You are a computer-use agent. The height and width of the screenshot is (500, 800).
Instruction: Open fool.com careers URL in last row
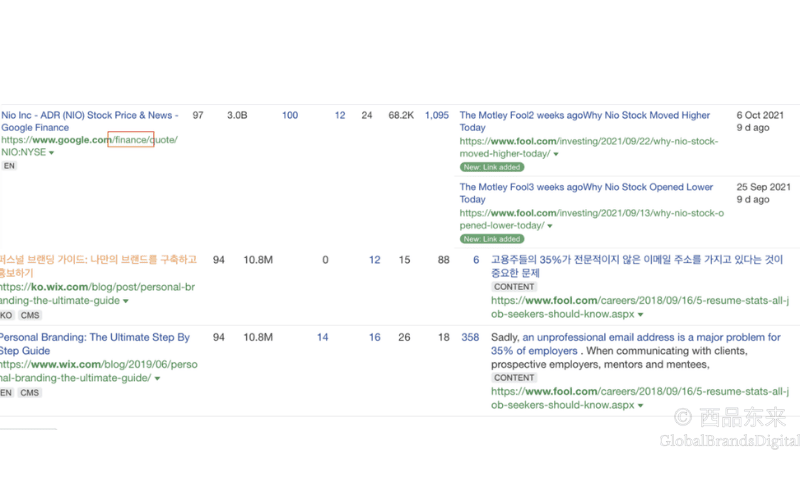pyautogui.click(x=640, y=398)
